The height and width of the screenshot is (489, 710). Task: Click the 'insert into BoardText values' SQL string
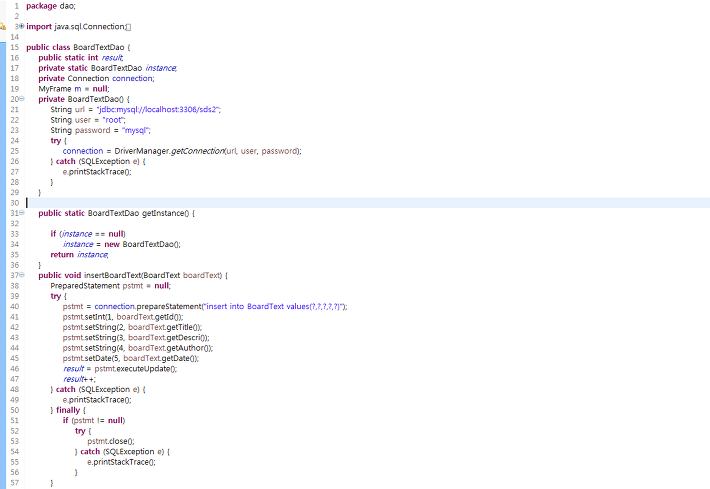point(273,307)
